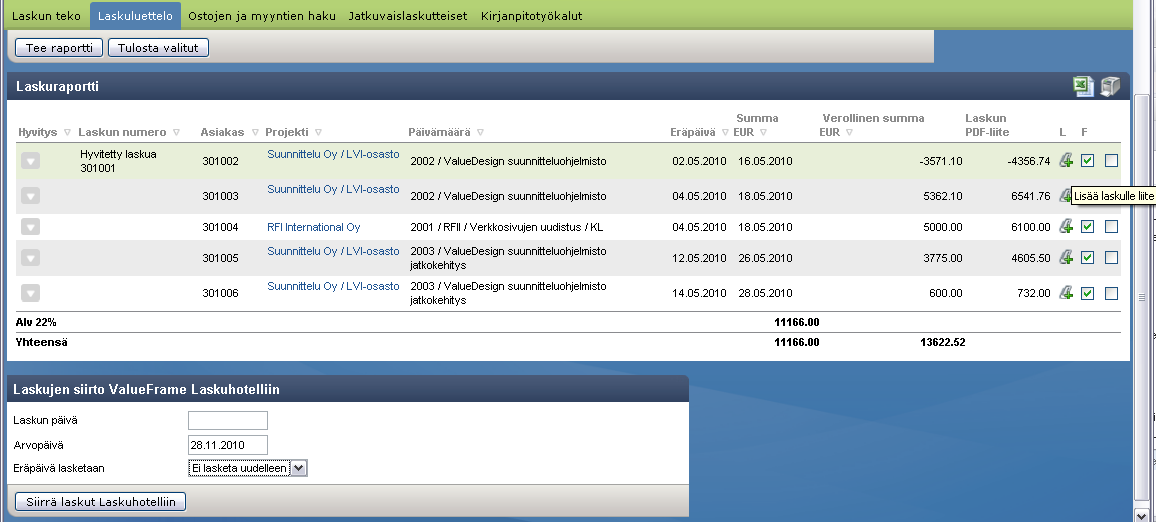Tick the empty checkbox on row 301002
This screenshot has width=1156, height=522.
pos(1112,161)
